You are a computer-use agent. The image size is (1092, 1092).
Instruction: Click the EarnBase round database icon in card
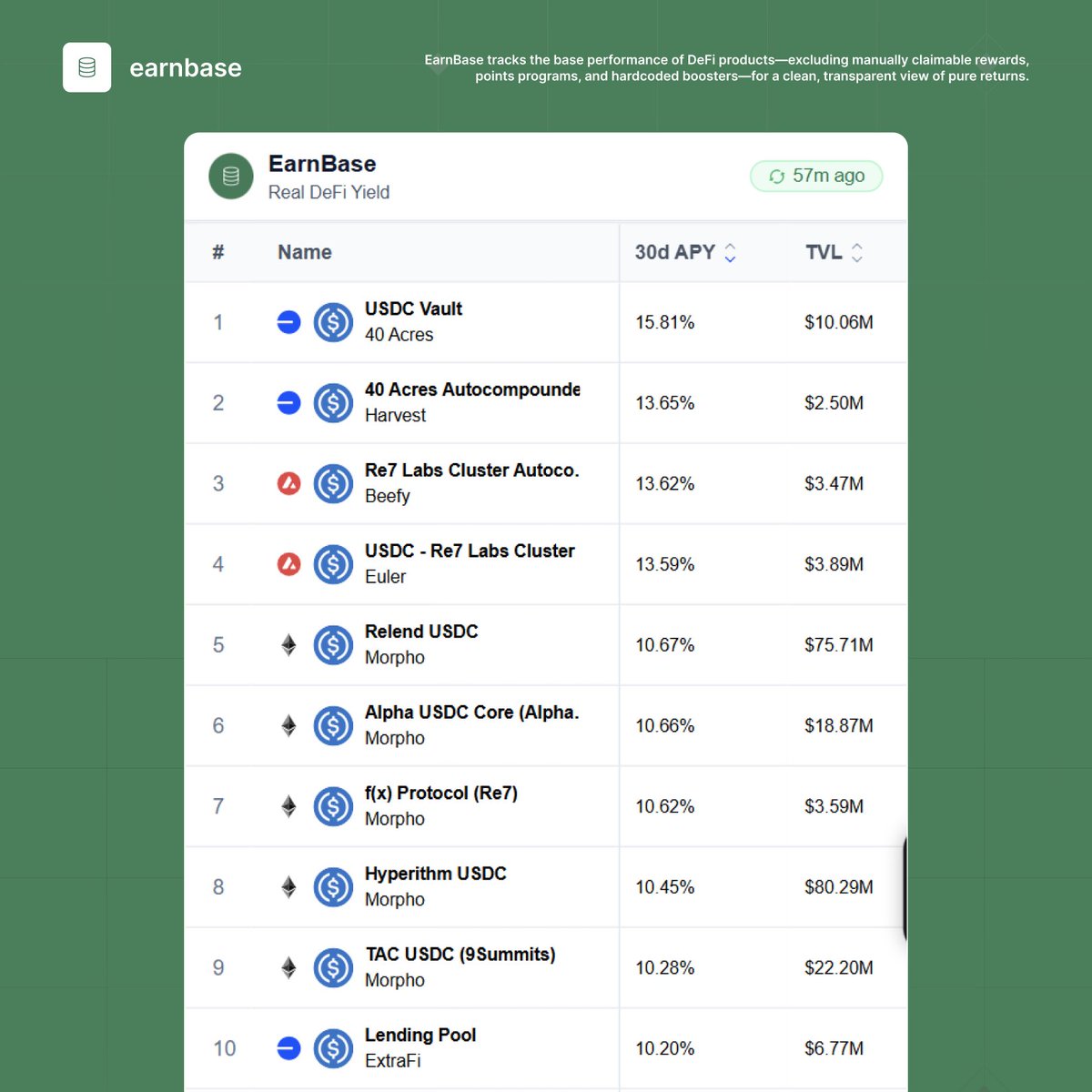pos(231,176)
